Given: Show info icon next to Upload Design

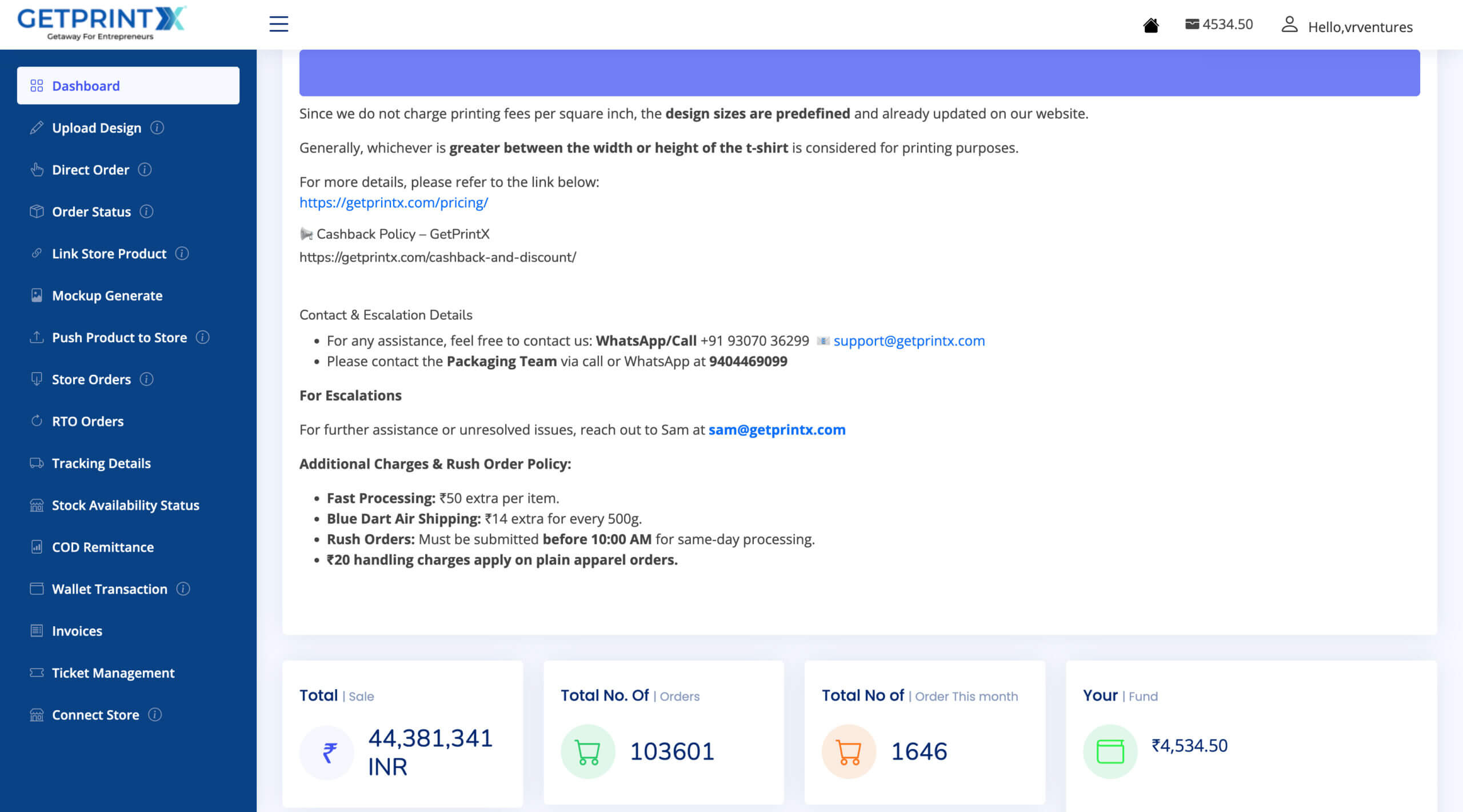Looking at the screenshot, I should pyautogui.click(x=157, y=127).
